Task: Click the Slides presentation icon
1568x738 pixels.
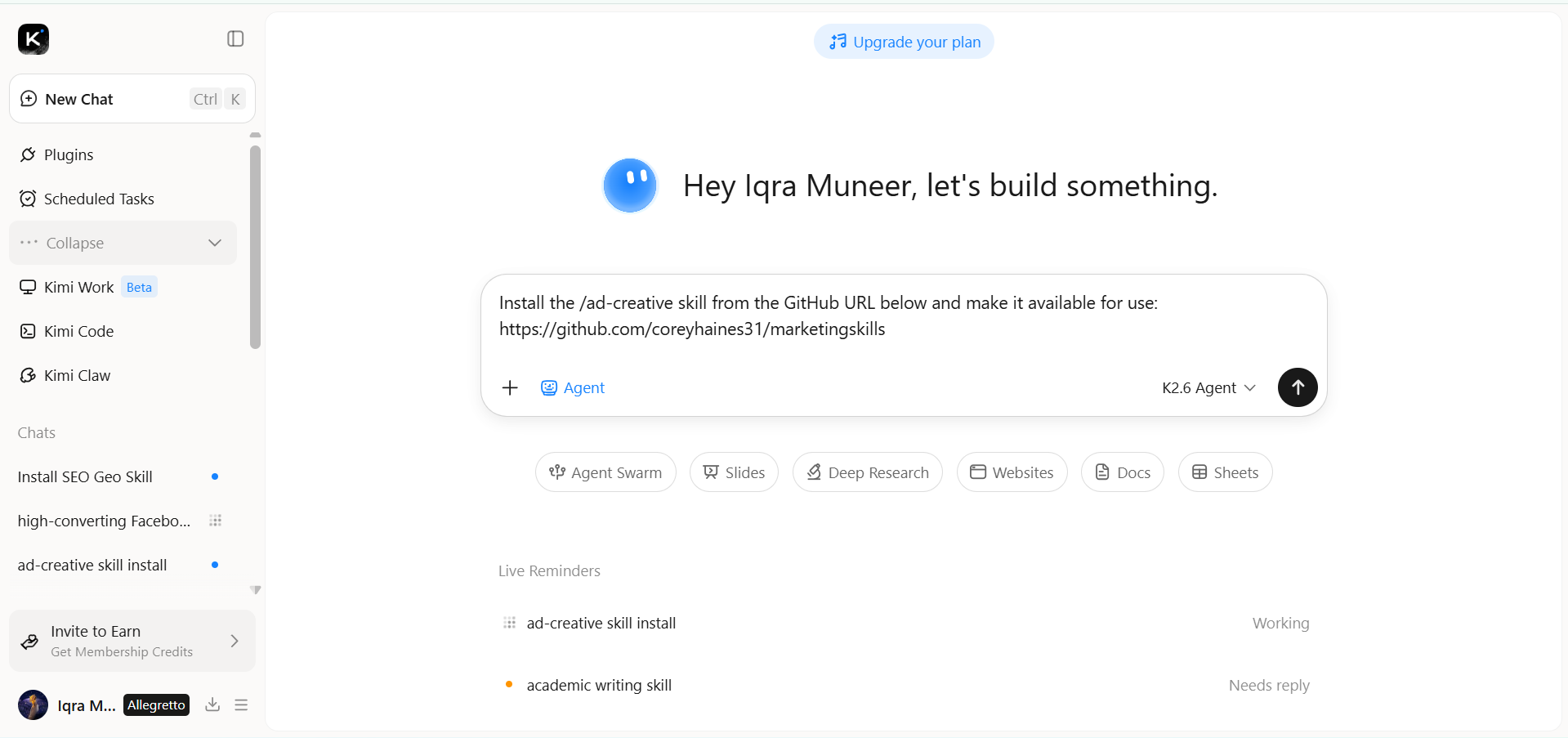Action: (x=711, y=472)
